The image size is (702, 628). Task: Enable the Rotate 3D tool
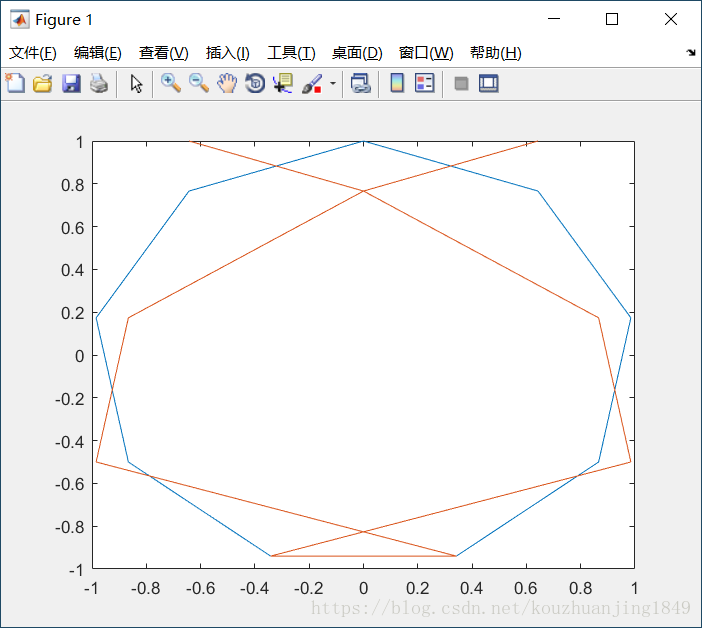point(255,83)
